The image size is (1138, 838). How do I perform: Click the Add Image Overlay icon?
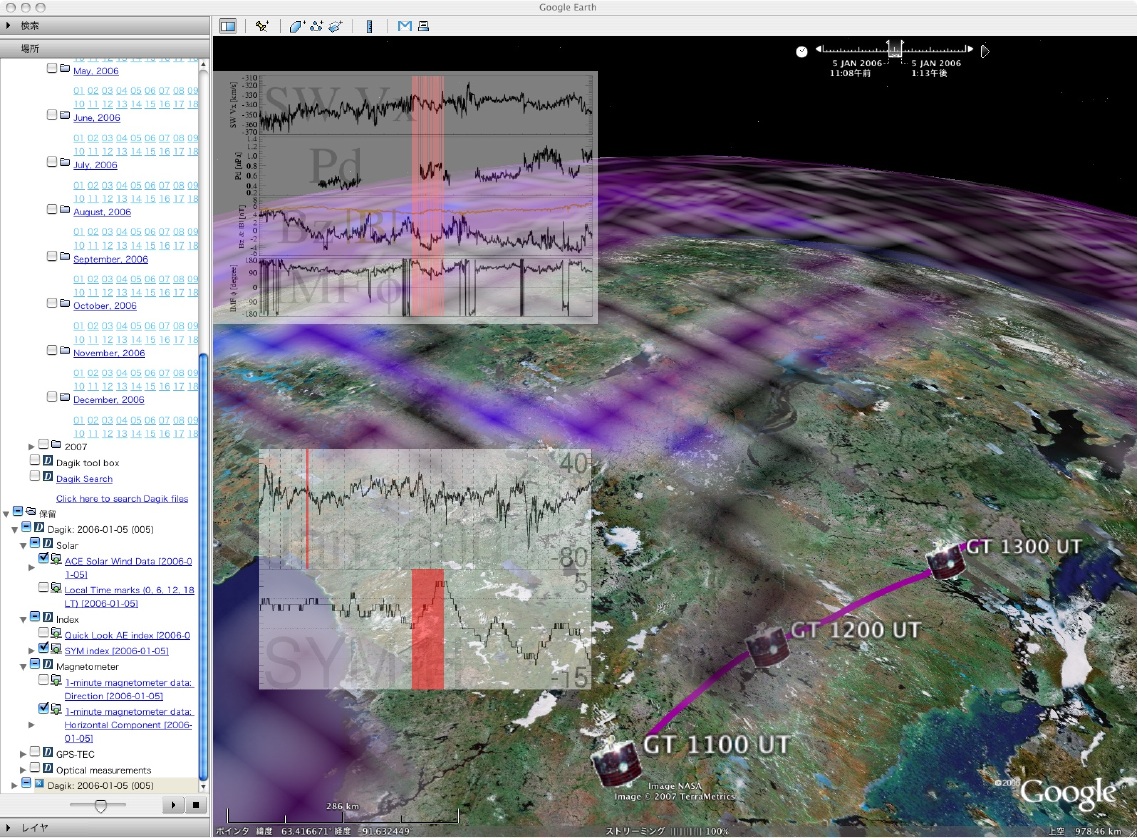click(x=335, y=26)
